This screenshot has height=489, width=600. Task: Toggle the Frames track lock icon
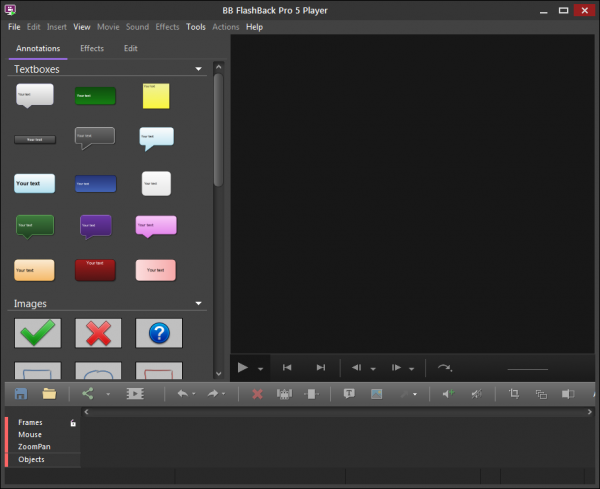pyautogui.click(x=73, y=423)
